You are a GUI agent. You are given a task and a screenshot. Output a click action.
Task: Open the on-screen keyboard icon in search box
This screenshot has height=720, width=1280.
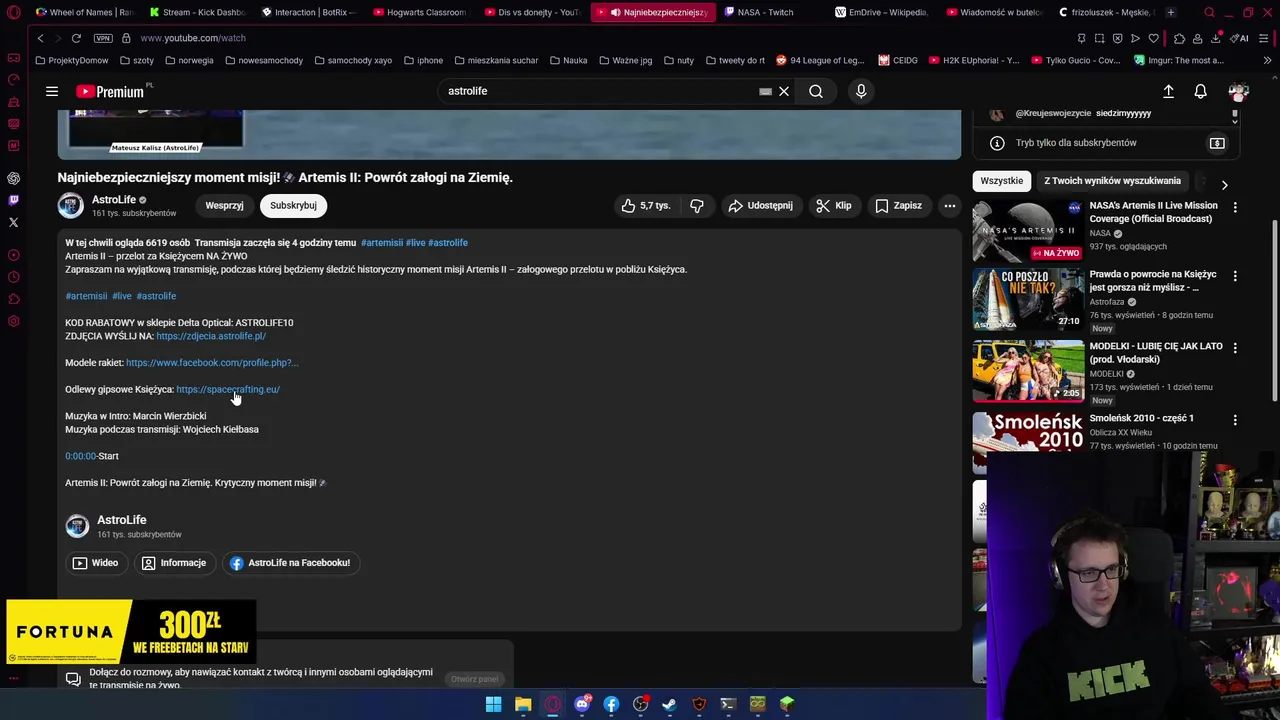coord(765,91)
